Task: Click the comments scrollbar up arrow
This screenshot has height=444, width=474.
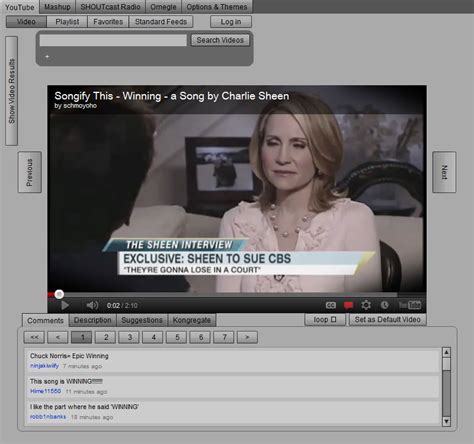Action: click(x=446, y=352)
